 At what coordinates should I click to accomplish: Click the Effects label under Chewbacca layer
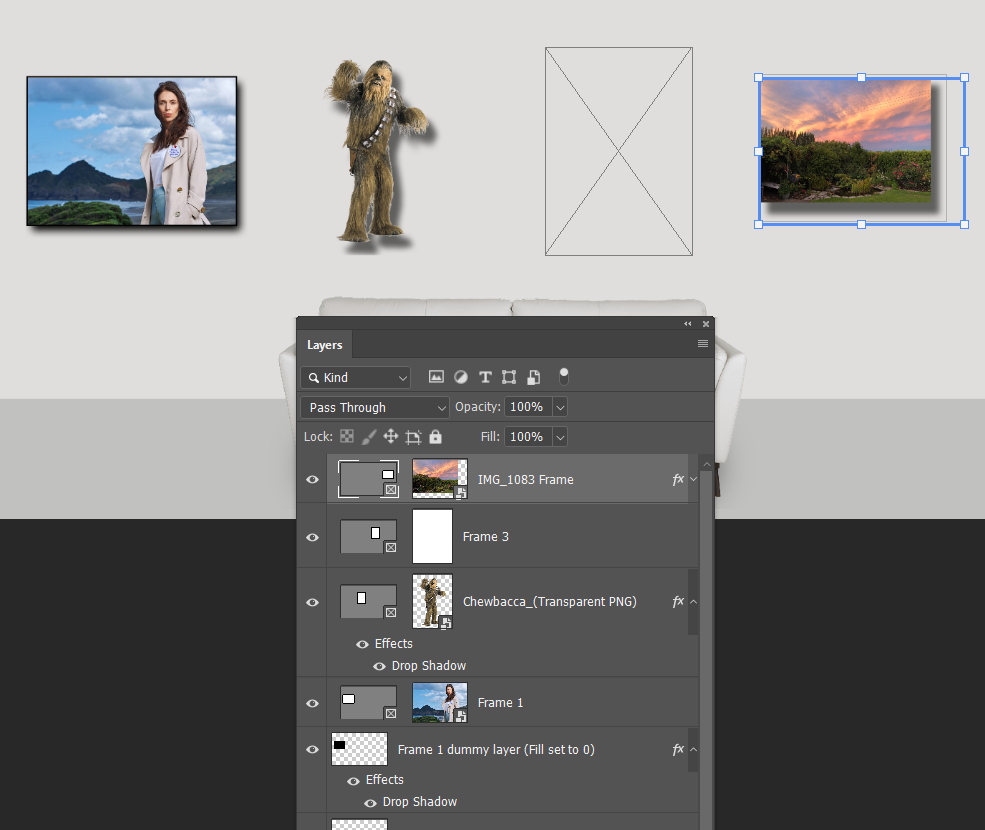click(394, 643)
